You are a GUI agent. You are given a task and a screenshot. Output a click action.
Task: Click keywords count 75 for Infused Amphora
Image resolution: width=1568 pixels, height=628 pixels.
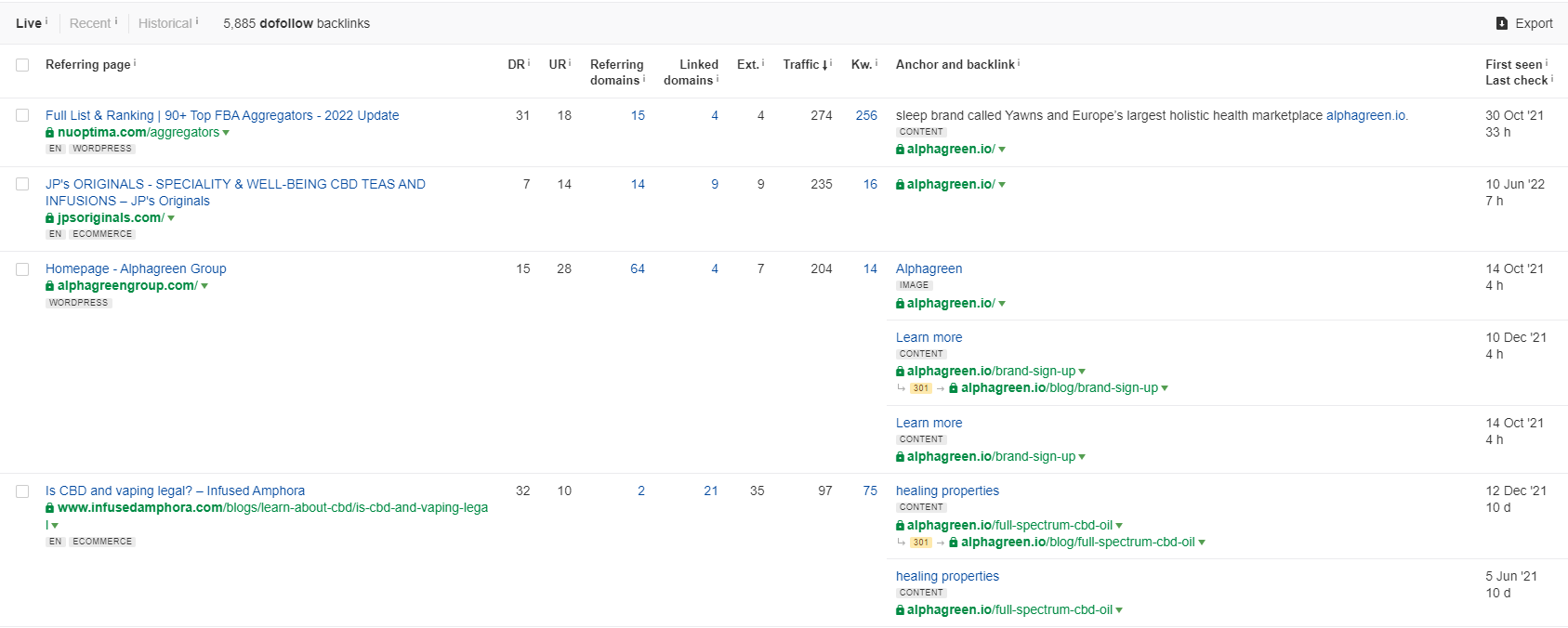pos(870,491)
